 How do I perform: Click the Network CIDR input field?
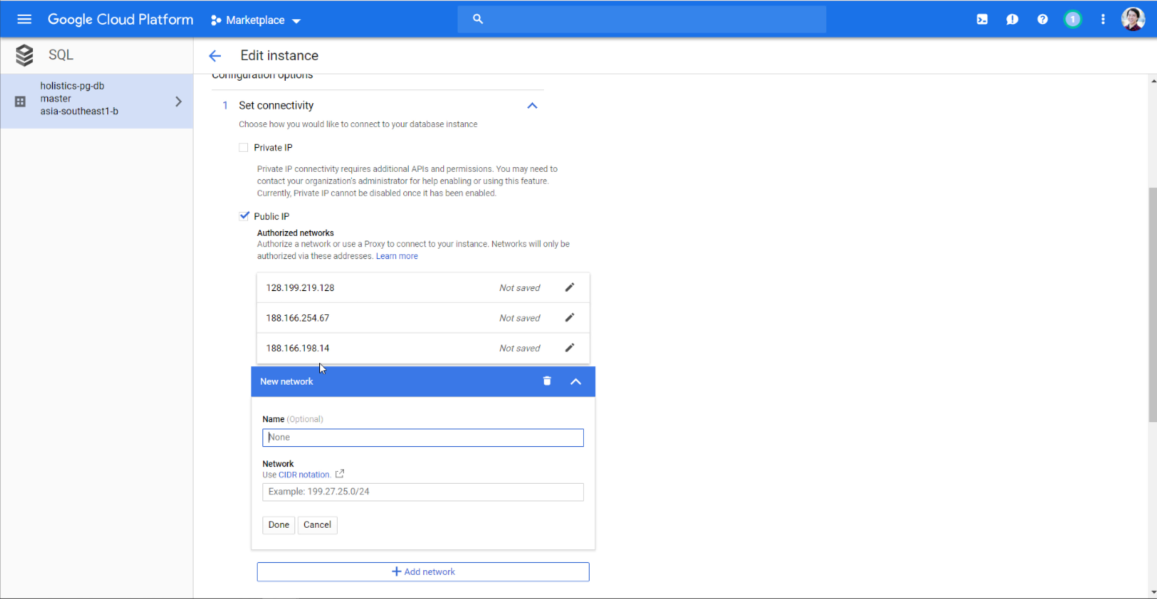point(423,492)
